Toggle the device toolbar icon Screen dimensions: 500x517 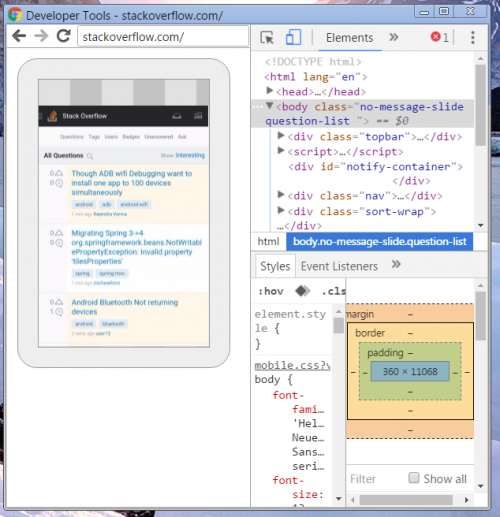coord(293,37)
